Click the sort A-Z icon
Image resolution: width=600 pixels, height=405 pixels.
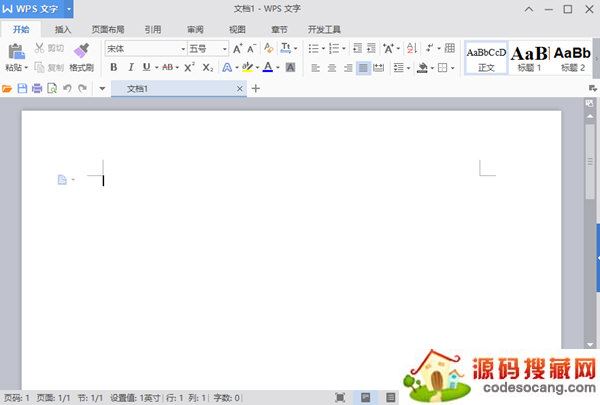(412, 48)
